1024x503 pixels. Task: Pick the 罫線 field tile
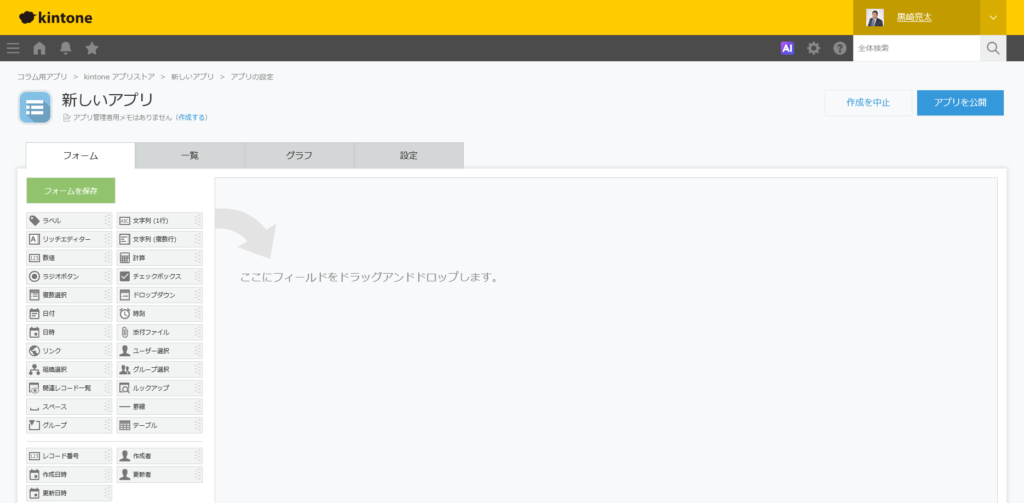(159, 407)
